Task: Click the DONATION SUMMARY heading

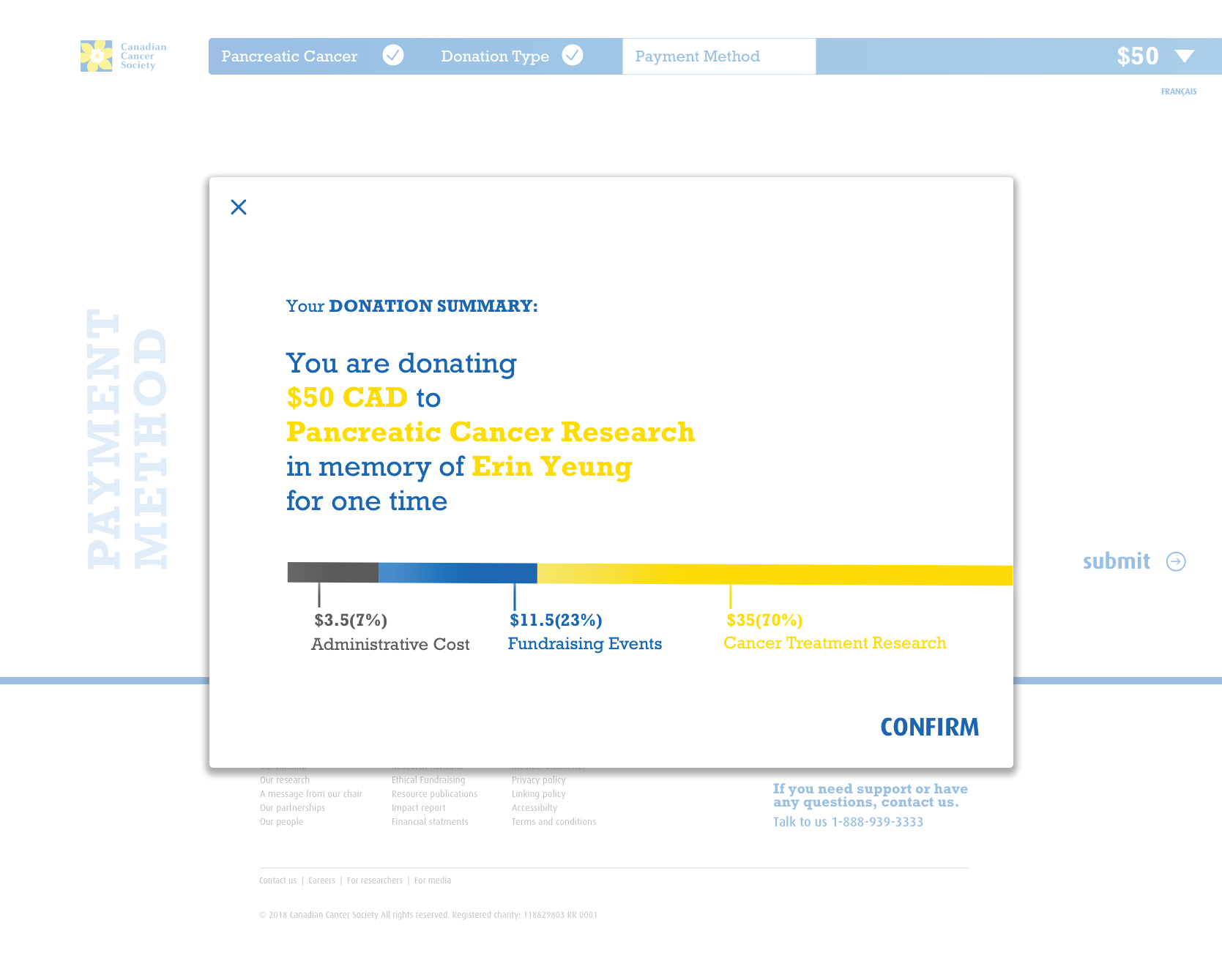Action: click(433, 306)
